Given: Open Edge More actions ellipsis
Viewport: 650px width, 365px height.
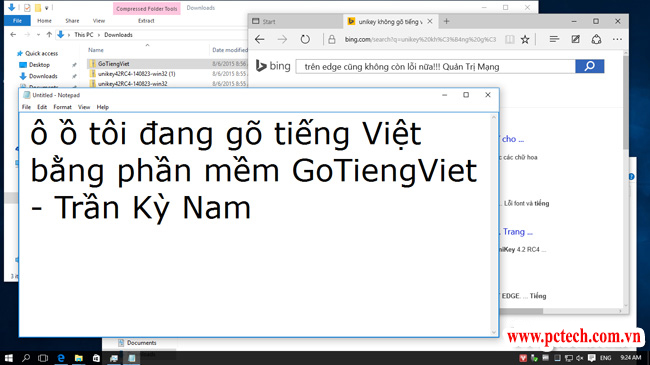Looking at the screenshot, I should point(617,39).
